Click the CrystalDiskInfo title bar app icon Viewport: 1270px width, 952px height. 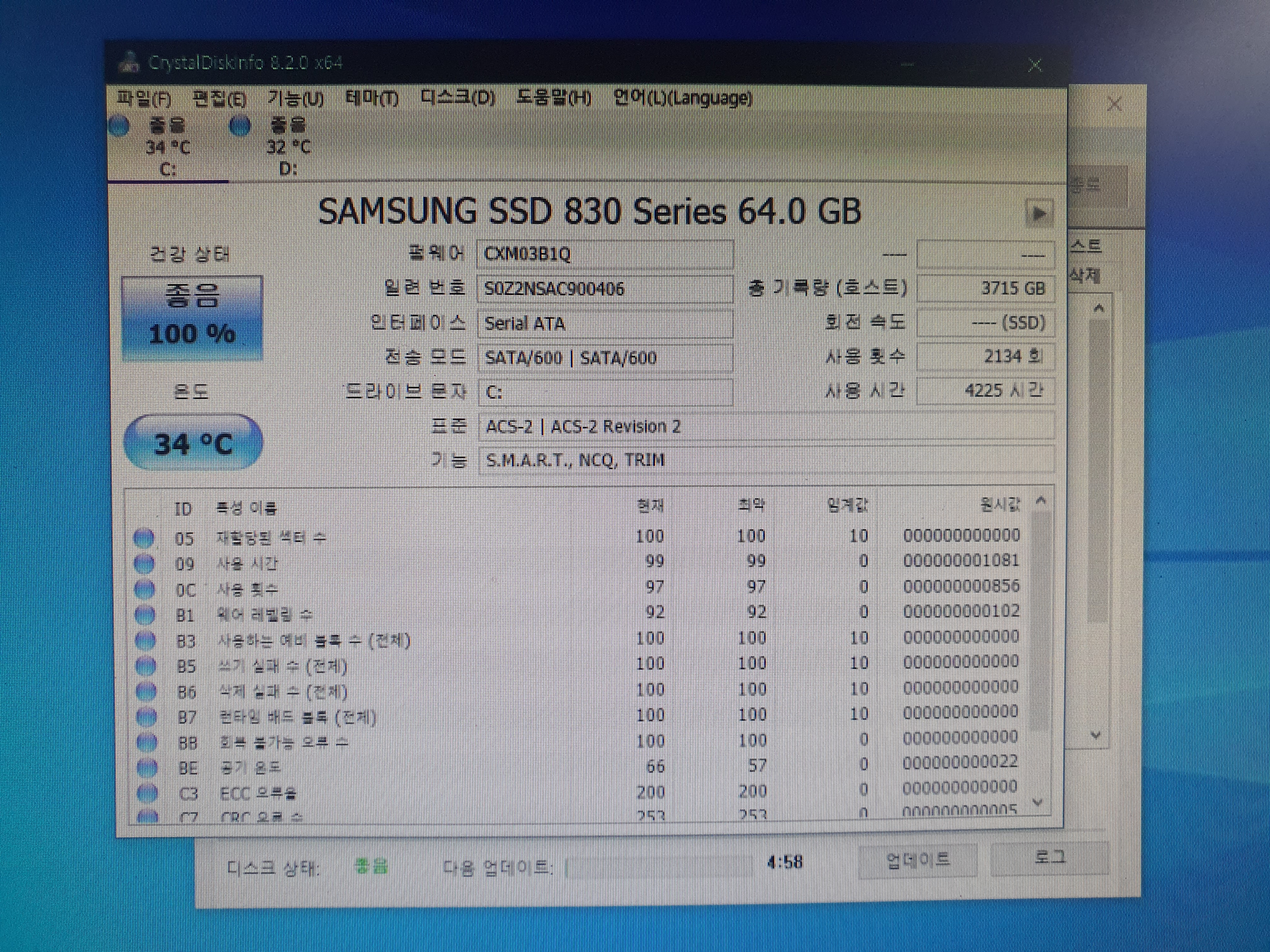tap(130, 62)
